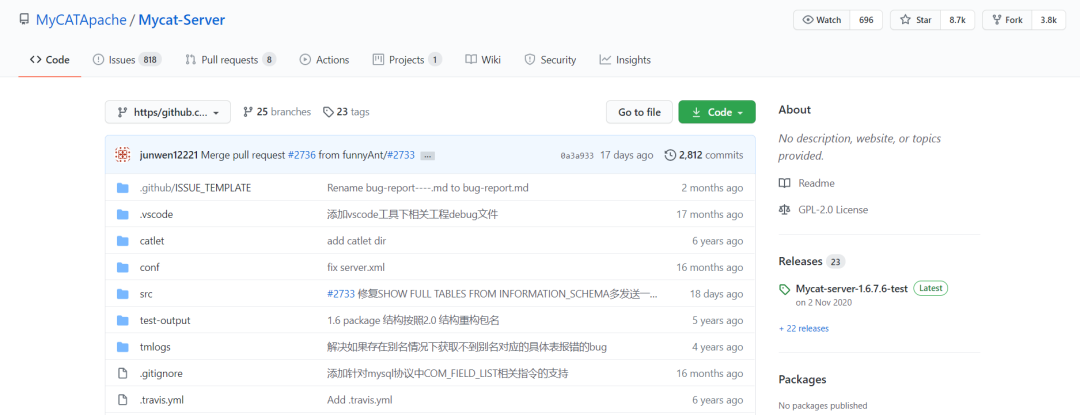Open the .github/ISSUE_TEMPLATE folder

point(195,188)
